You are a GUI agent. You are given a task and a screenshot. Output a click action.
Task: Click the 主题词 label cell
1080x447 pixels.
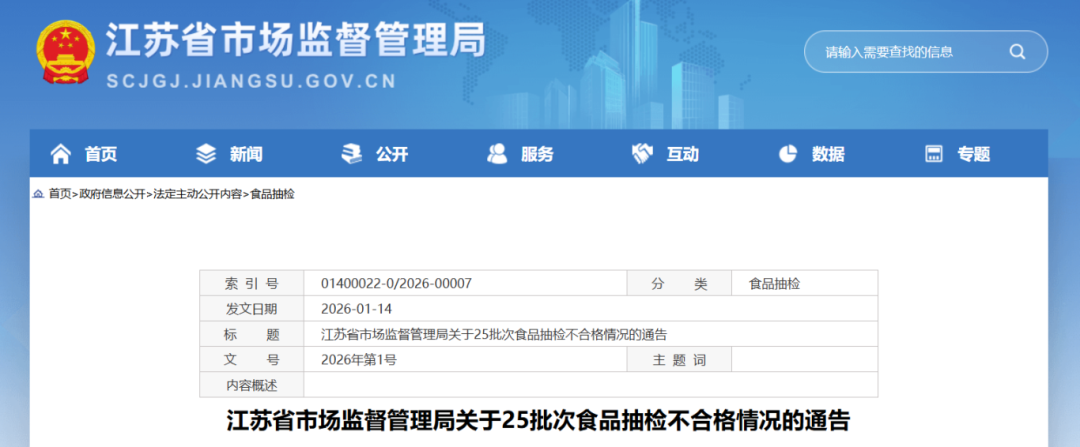point(679,360)
